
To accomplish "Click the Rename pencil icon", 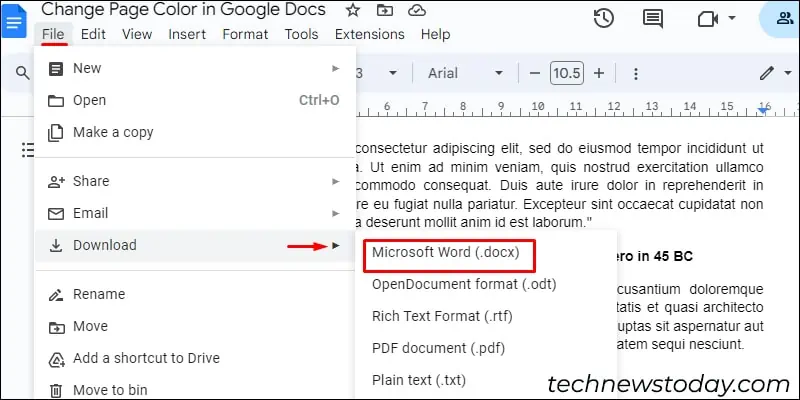I will tap(56, 294).
